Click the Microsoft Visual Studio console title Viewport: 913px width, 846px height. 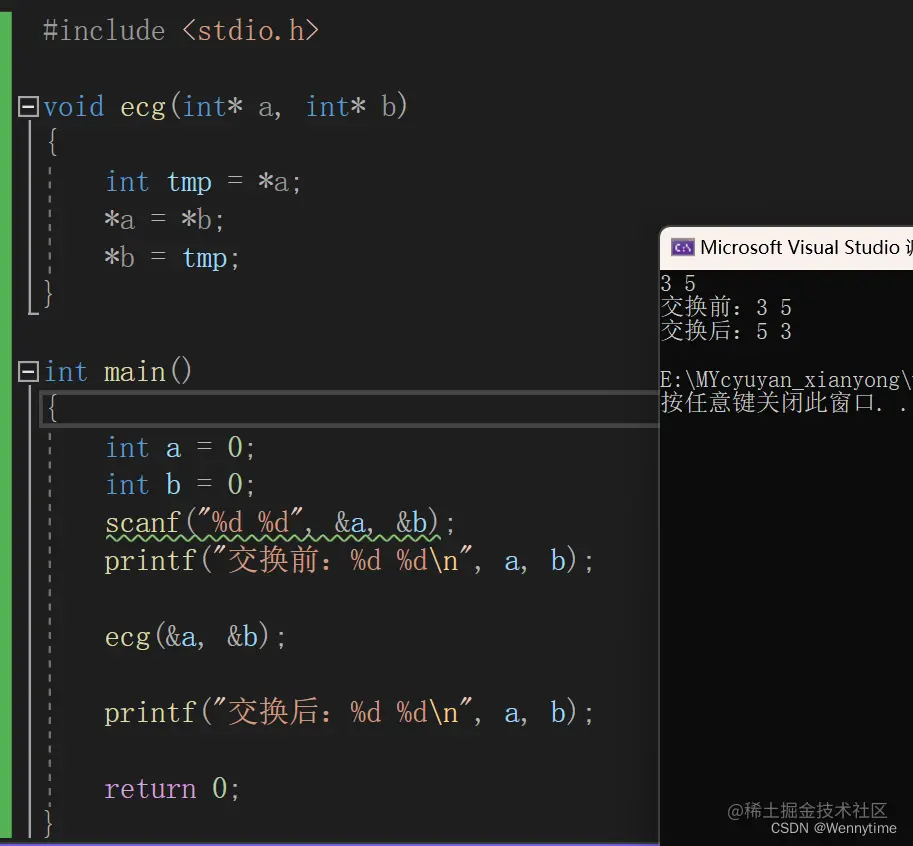click(x=805, y=247)
